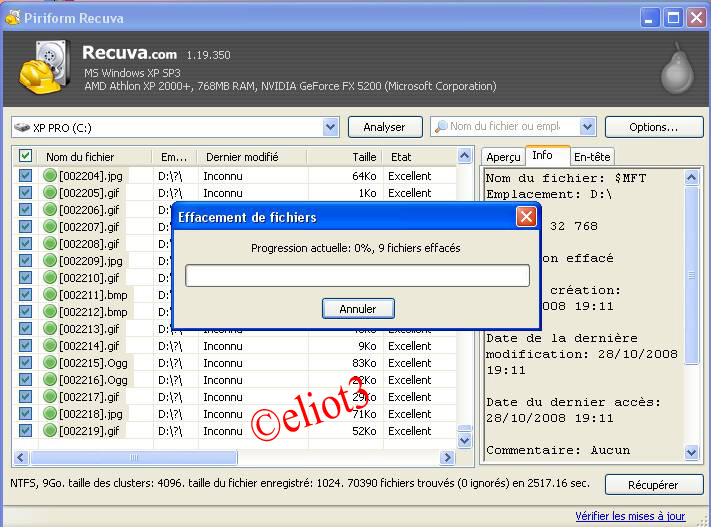Click the Piriform Recuva title bar icon
This screenshot has width=711, height=527.
pos(13,18)
